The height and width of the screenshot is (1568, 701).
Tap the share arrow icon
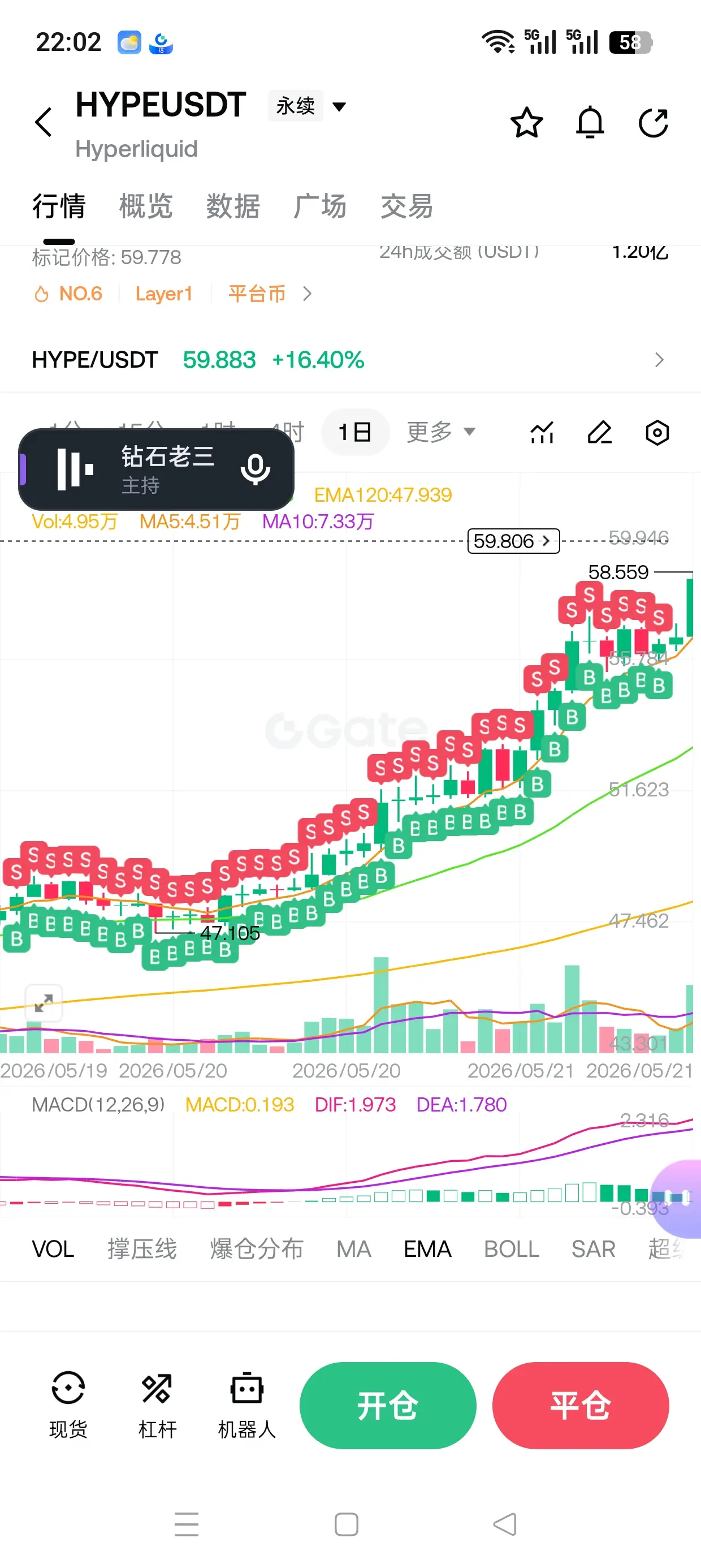(x=654, y=123)
